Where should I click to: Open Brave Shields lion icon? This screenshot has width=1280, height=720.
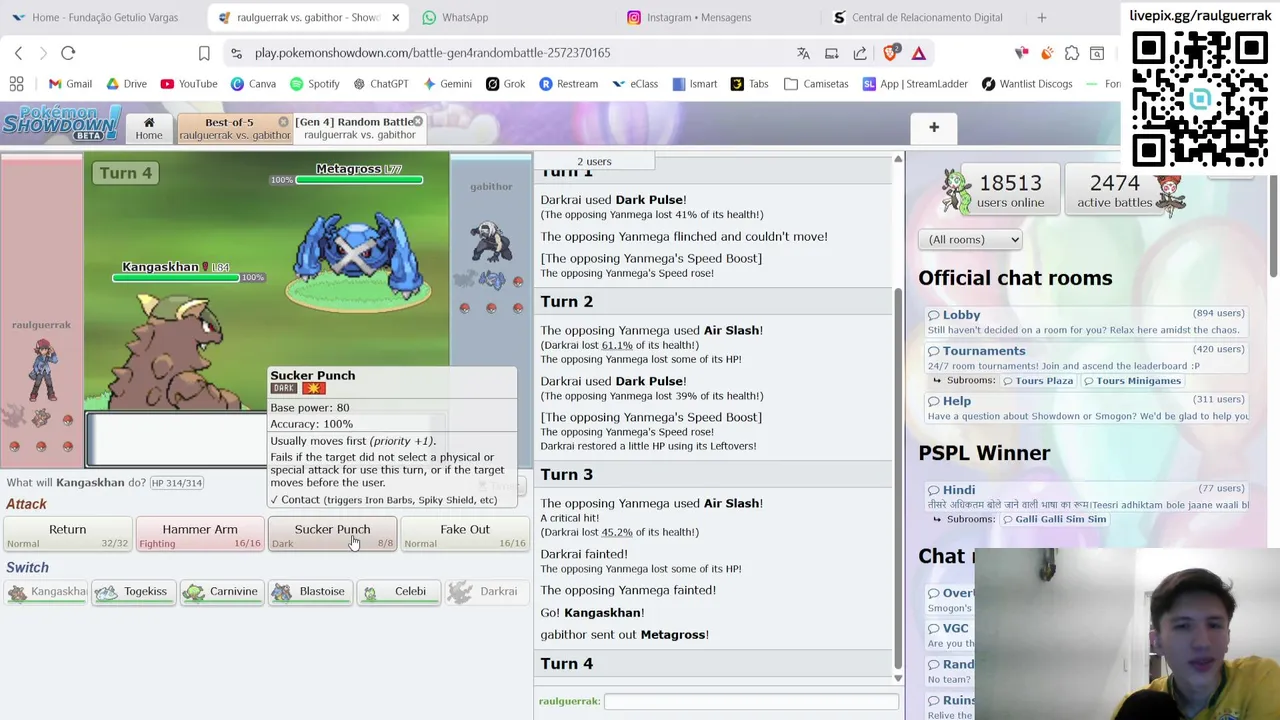(x=890, y=53)
